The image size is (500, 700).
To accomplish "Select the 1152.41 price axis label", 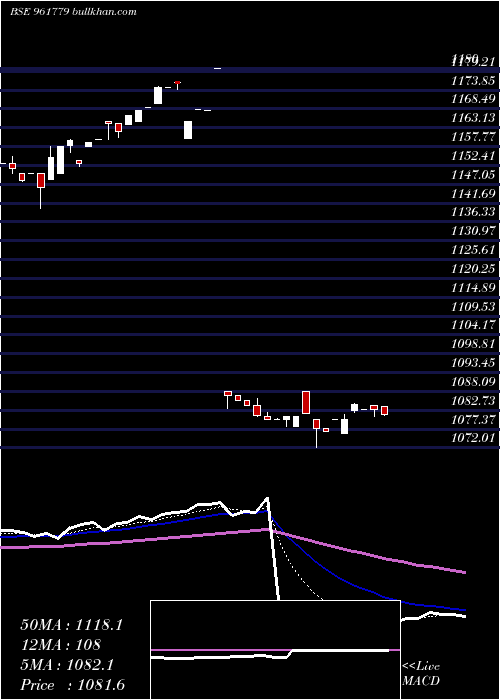I will [x=473, y=156].
